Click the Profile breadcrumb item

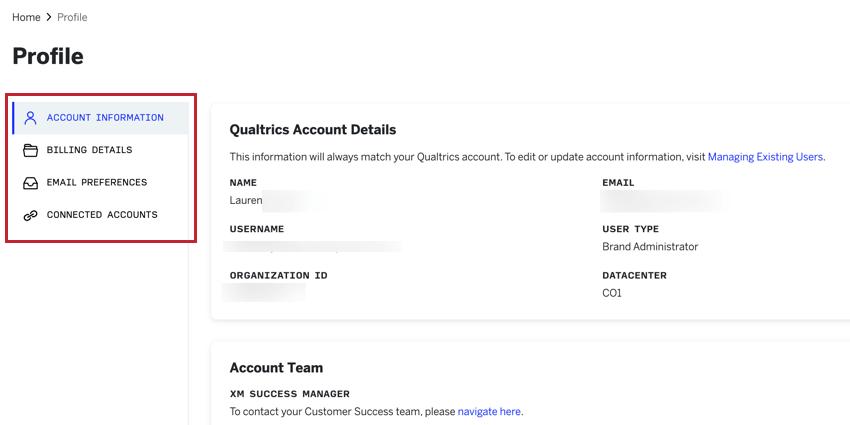click(72, 17)
